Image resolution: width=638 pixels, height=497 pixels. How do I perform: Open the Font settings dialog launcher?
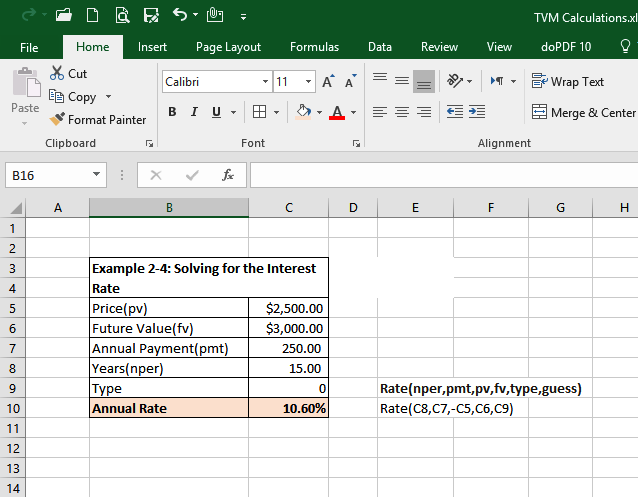[x=356, y=143]
